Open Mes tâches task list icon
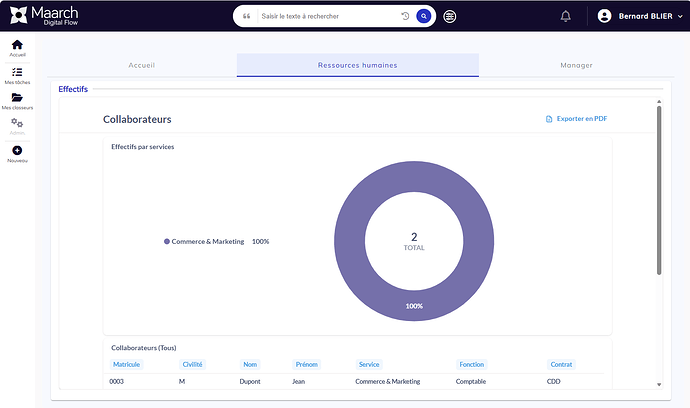 pos(17,72)
